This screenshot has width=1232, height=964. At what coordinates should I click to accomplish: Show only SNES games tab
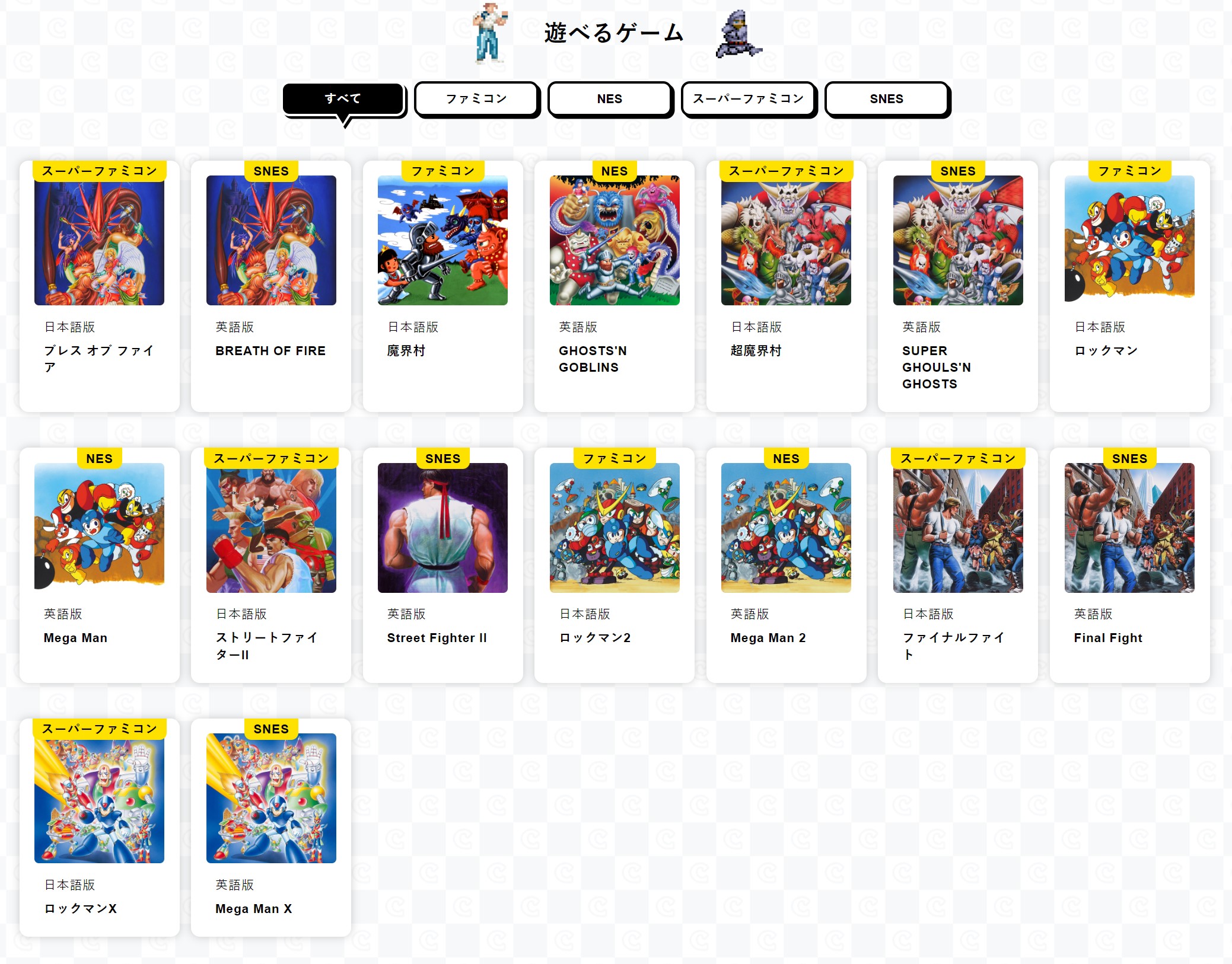[x=887, y=99]
